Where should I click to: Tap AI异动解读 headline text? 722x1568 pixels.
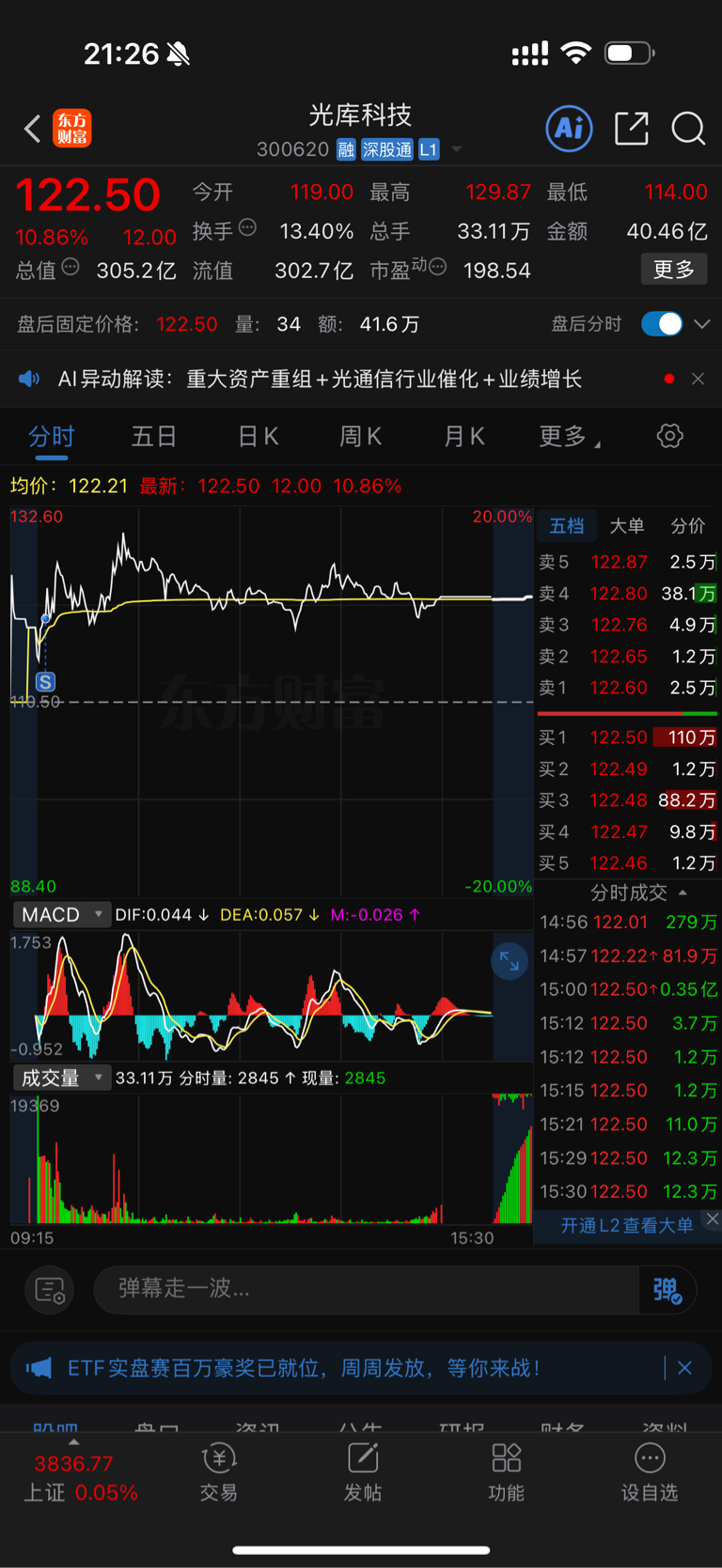[320, 379]
